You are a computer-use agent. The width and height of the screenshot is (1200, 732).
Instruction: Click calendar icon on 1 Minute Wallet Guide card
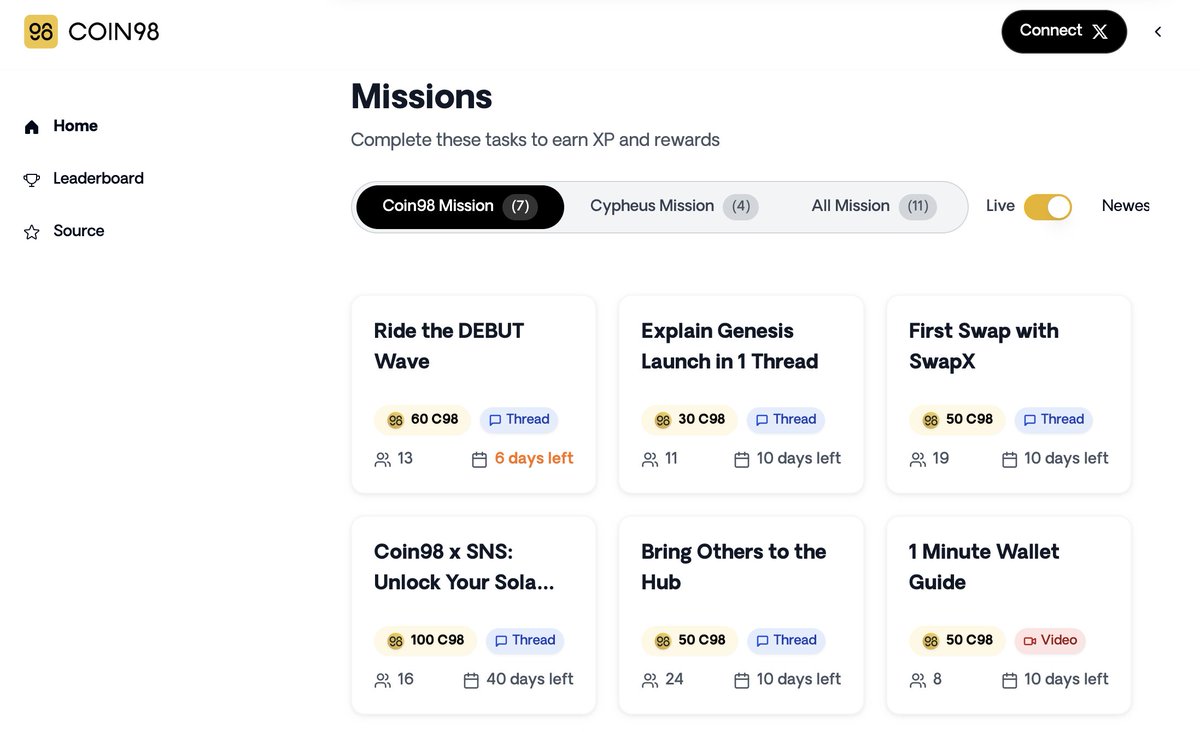tap(1009, 681)
